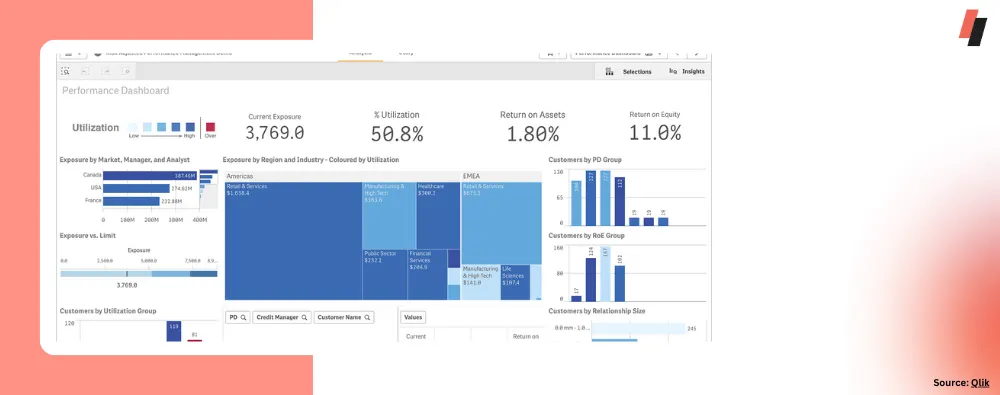Select Americas Retail & Services $1,638.4 tile
Screen dimensions: 1000x395
(x=293, y=241)
